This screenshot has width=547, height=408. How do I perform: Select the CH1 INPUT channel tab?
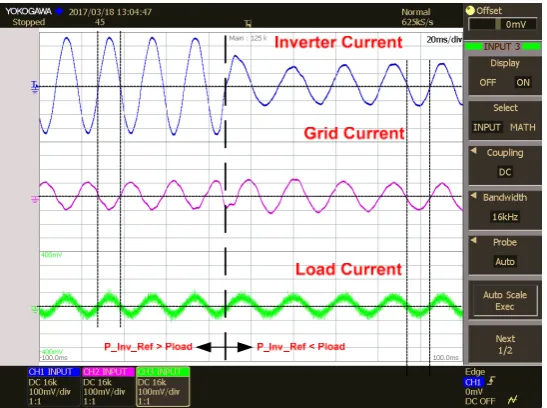click(x=54, y=372)
